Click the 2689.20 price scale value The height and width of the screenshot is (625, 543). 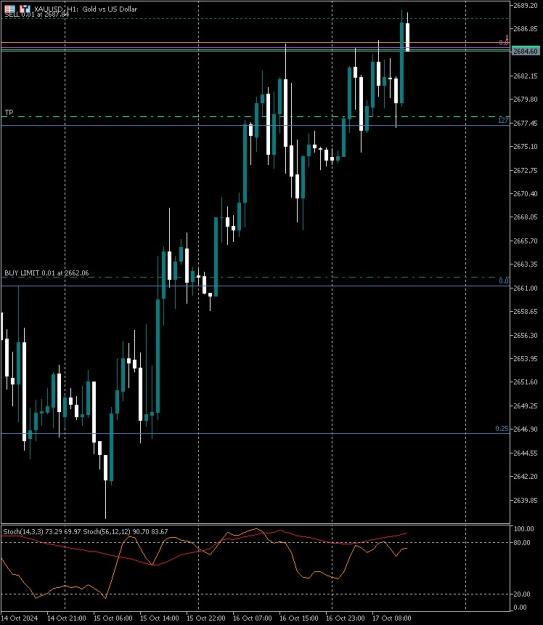pyautogui.click(x=525, y=5)
